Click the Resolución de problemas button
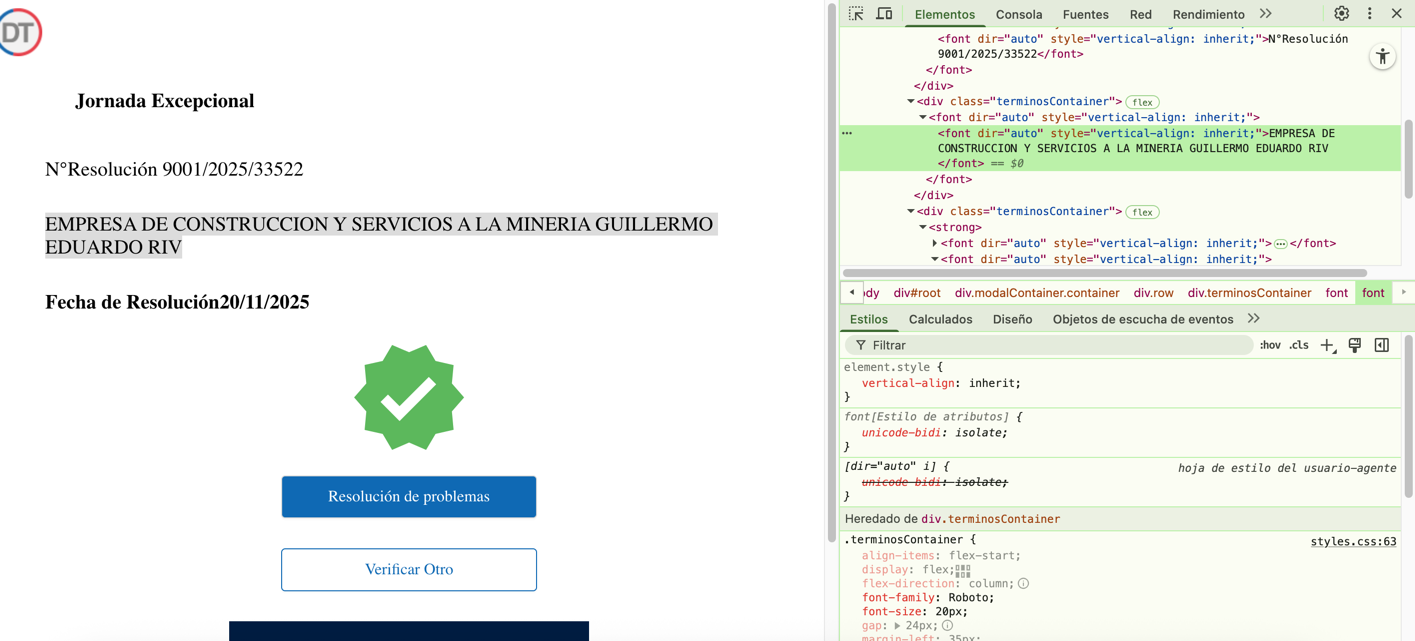 coord(408,497)
